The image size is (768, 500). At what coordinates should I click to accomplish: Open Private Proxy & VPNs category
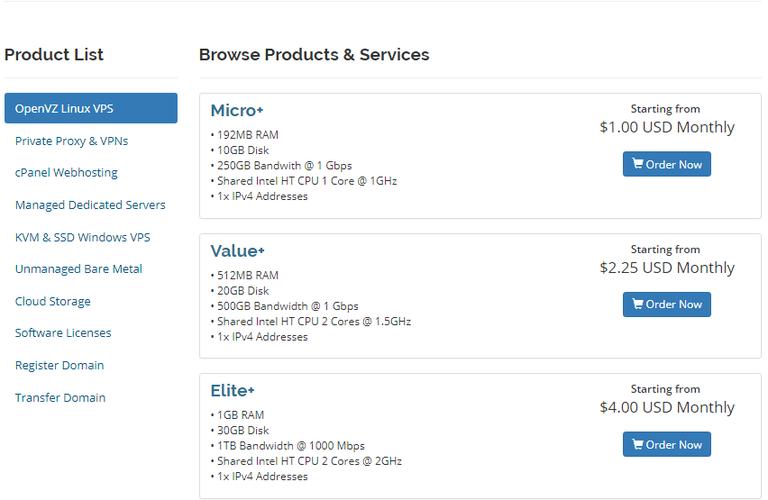[71, 141]
